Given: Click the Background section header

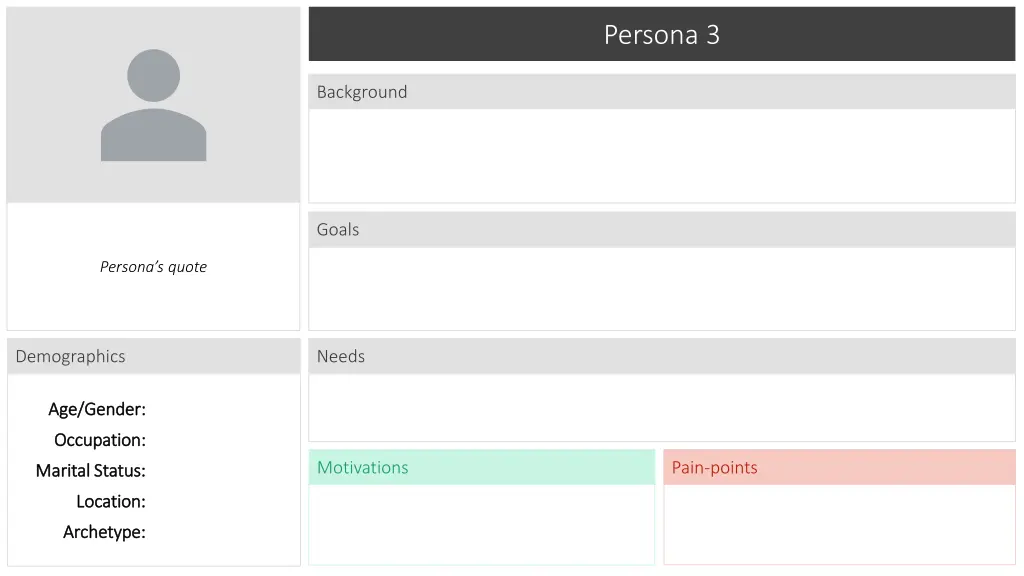Looking at the screenshot, I should click(x=662, y=92).
